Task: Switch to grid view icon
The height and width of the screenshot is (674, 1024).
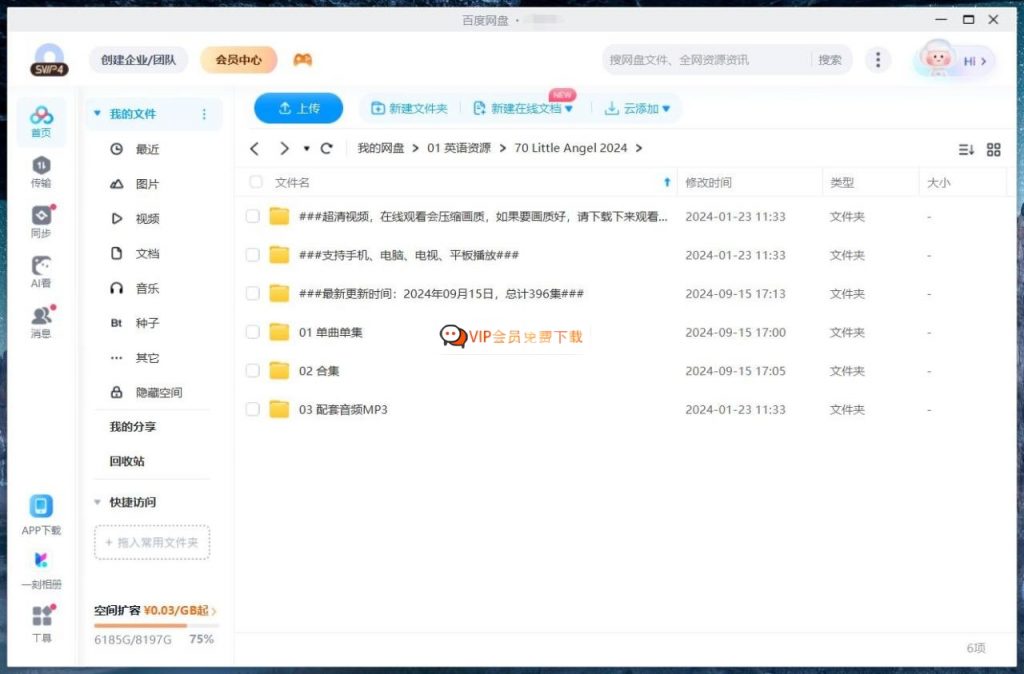Action: (x=993, y=150)
